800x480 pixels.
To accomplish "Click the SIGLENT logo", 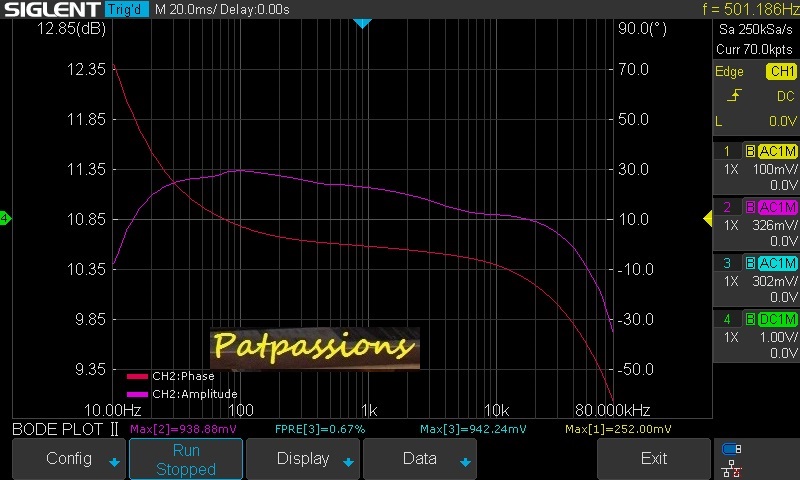I will click(50, 9).
